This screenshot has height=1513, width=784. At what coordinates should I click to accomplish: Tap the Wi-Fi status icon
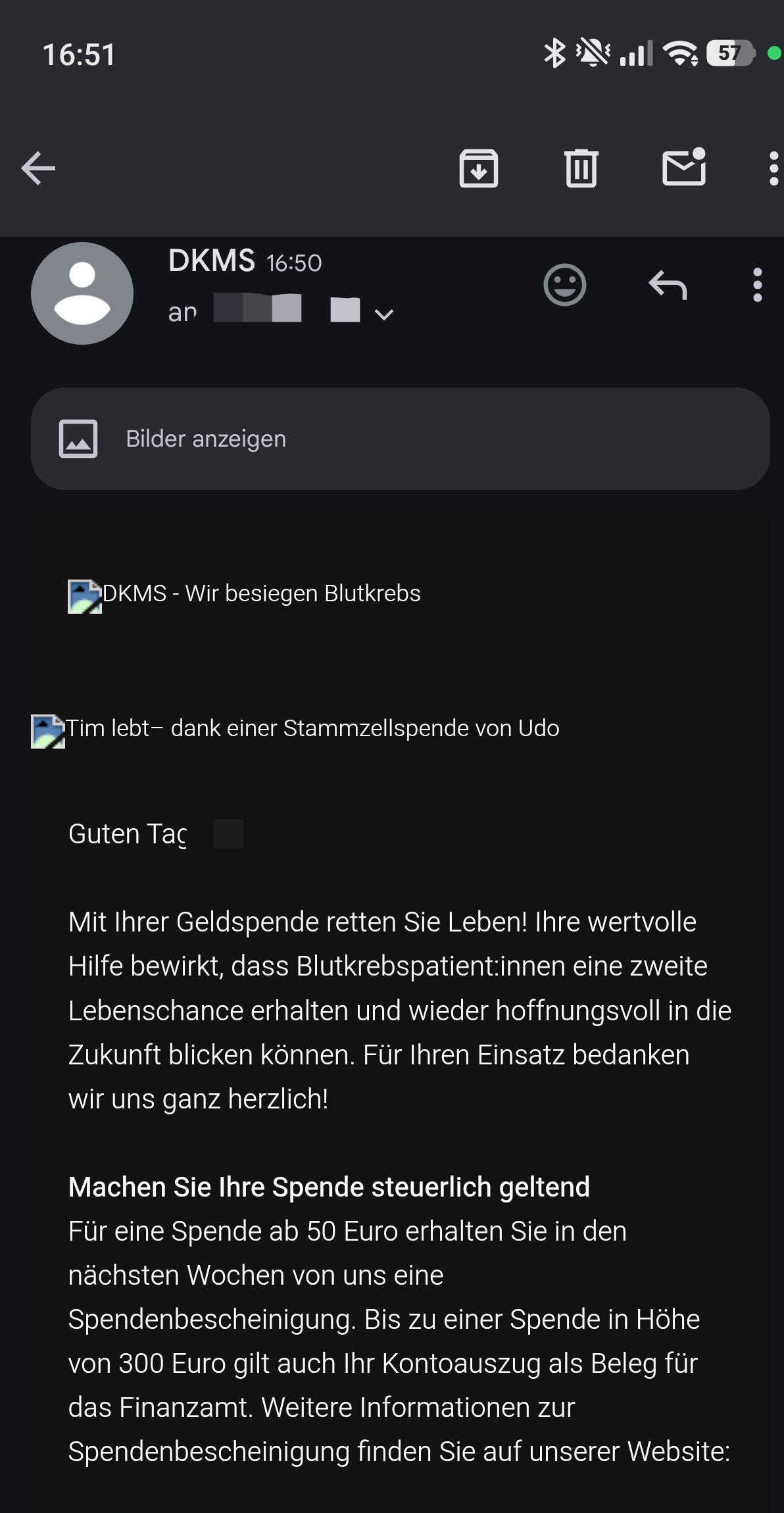point(680,53)
